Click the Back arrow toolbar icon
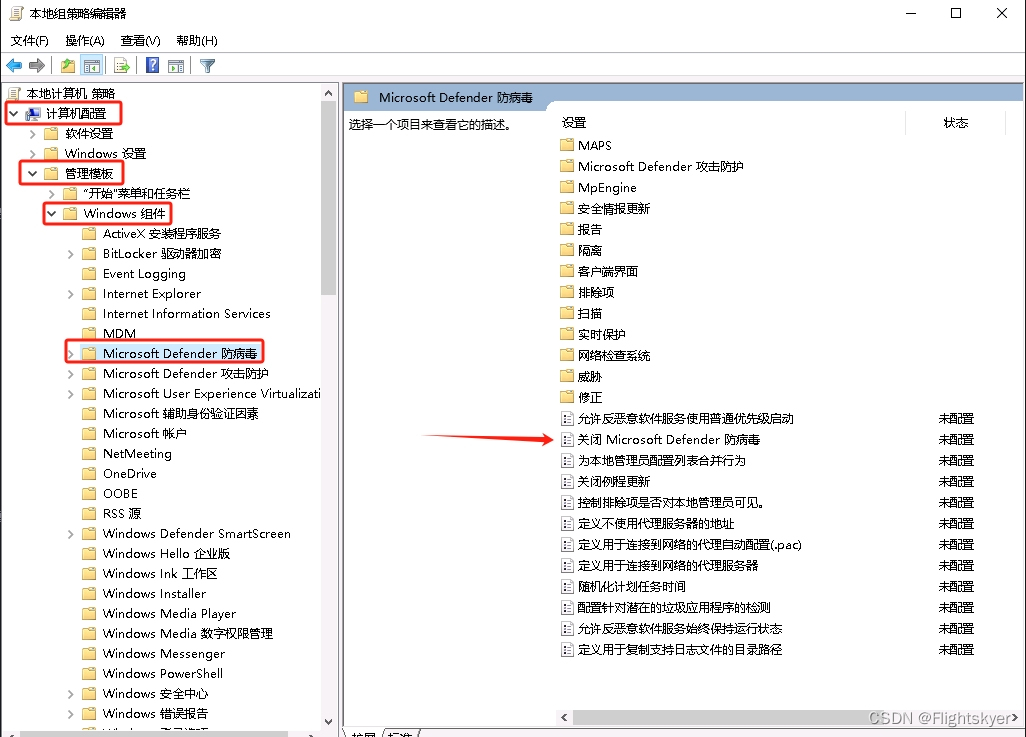 click(14, 65)
